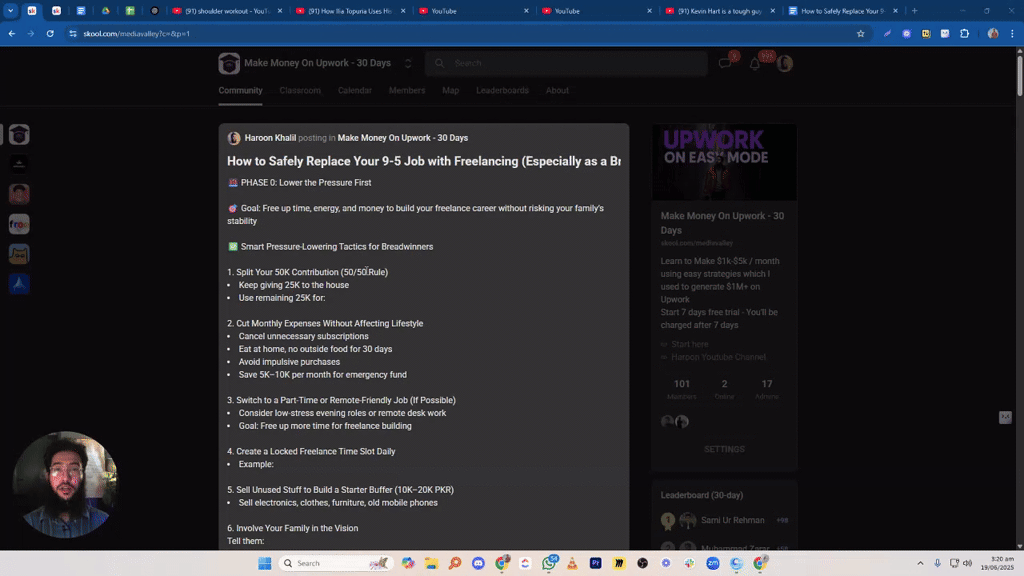
Task: Click the blue triangle group icon in left sidebar
Action: 19,283
